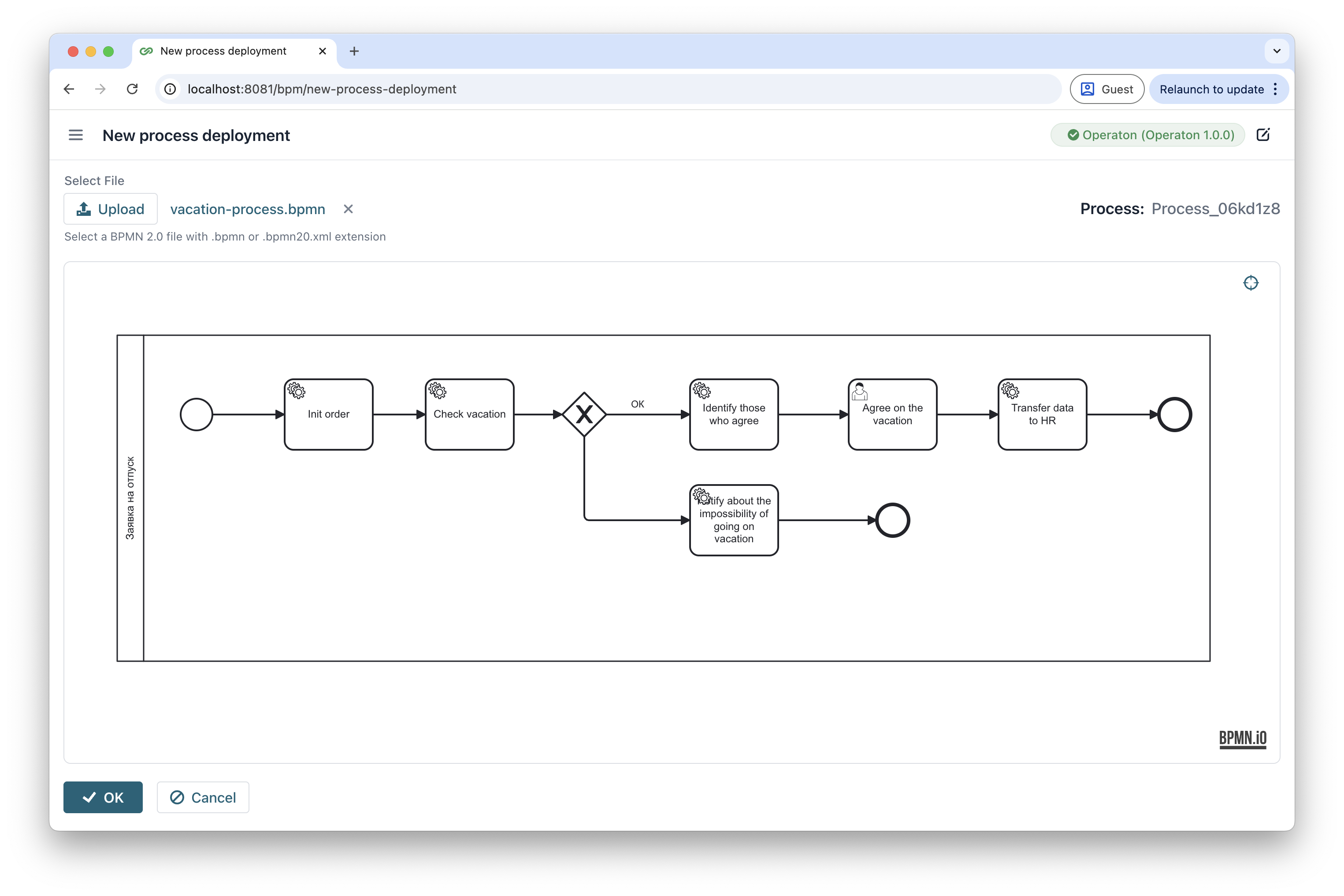Viewport: 1344px width, 896px height.
Task: Click the site info icon in the address bar
Action: pyautogui.click(x=170, y=89)
